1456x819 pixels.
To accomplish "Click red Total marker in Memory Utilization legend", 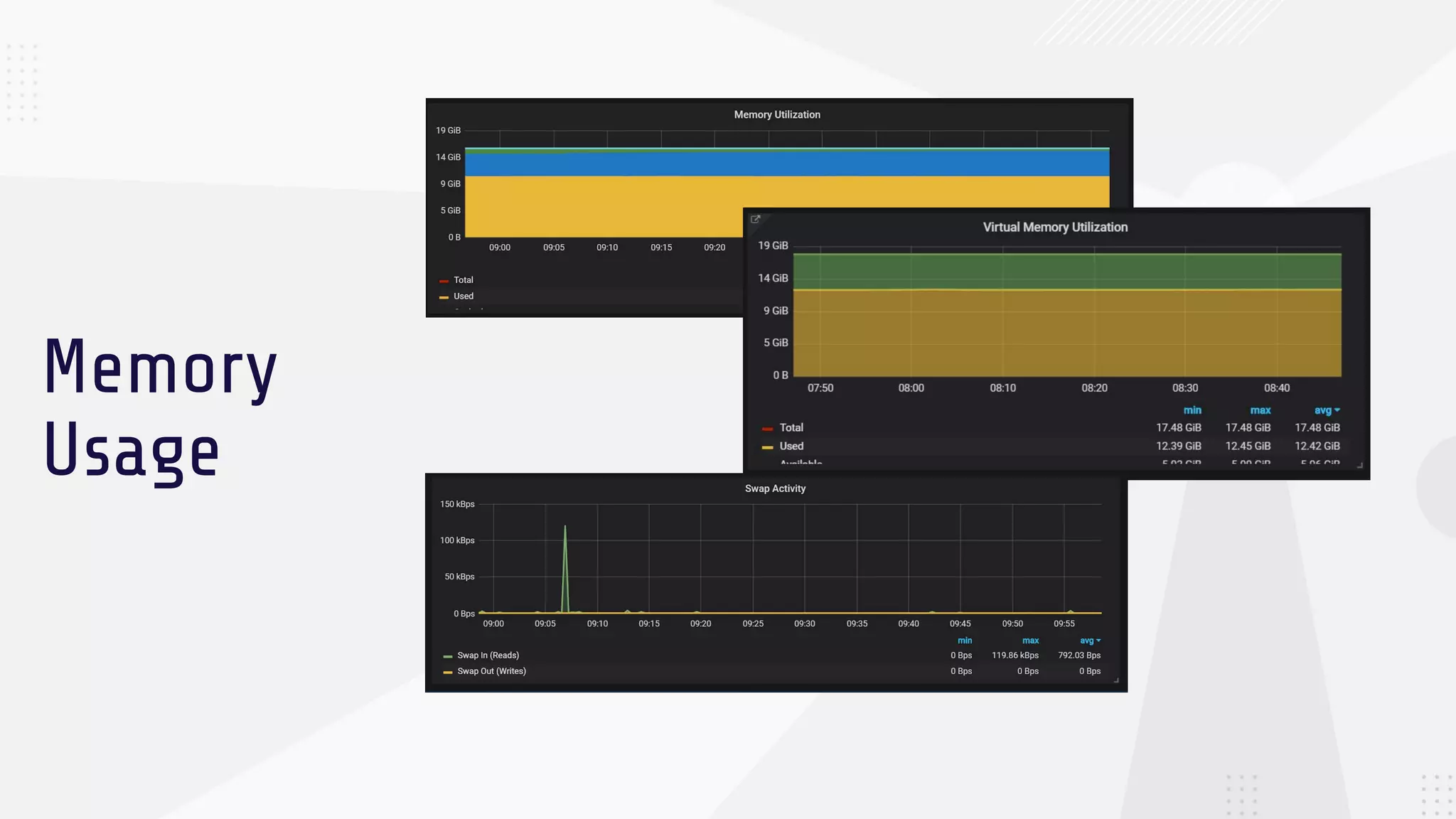I will [x=444, y=281].
